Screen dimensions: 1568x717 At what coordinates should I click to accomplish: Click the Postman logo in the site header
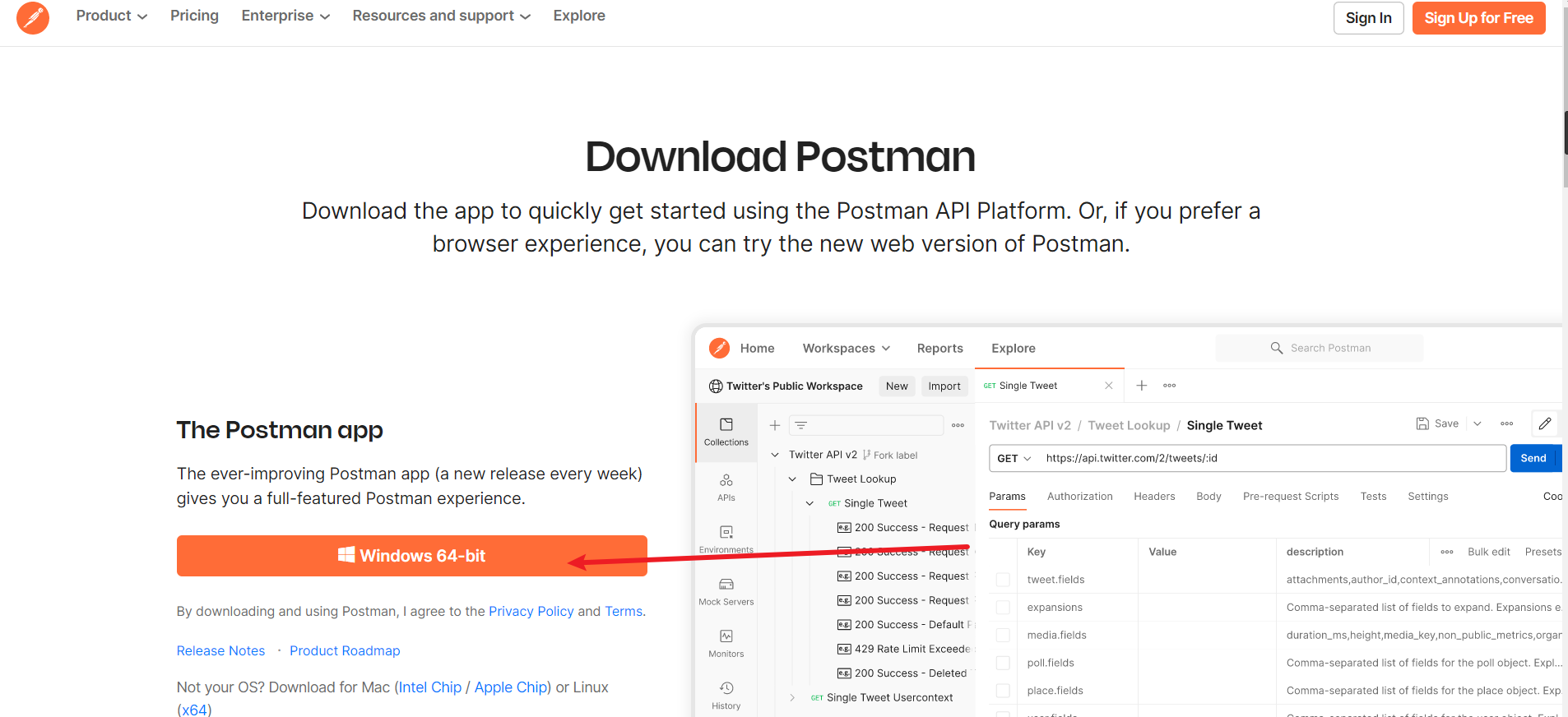pos(33,17)
